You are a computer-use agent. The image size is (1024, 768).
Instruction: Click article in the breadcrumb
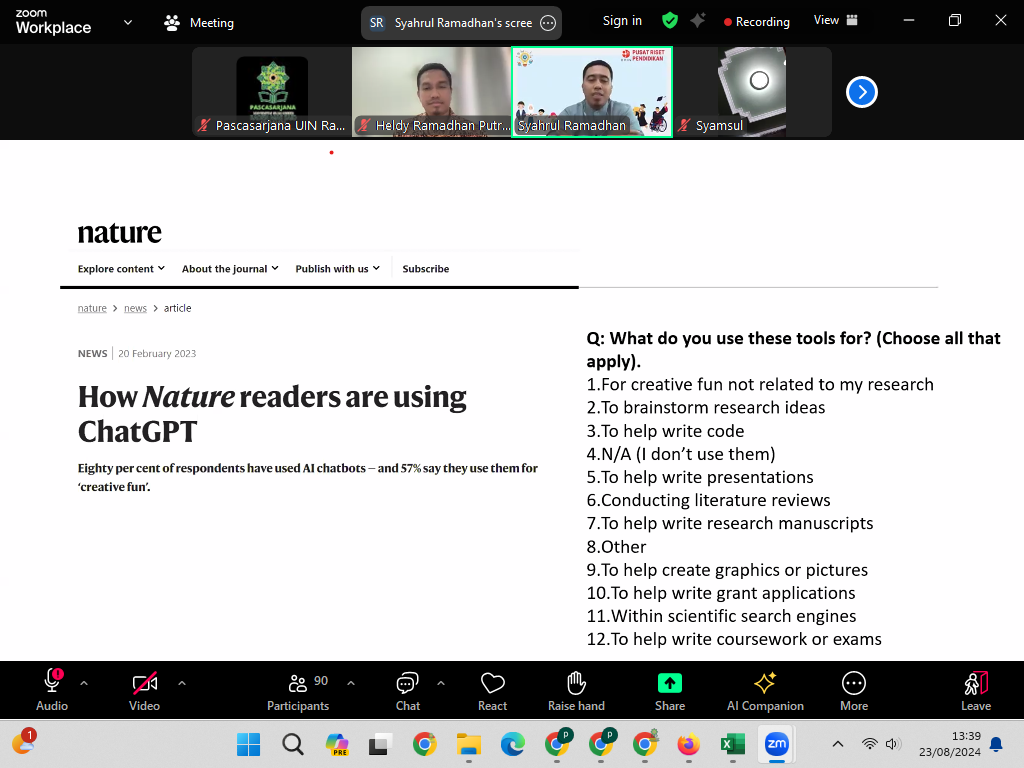(178, 308)
